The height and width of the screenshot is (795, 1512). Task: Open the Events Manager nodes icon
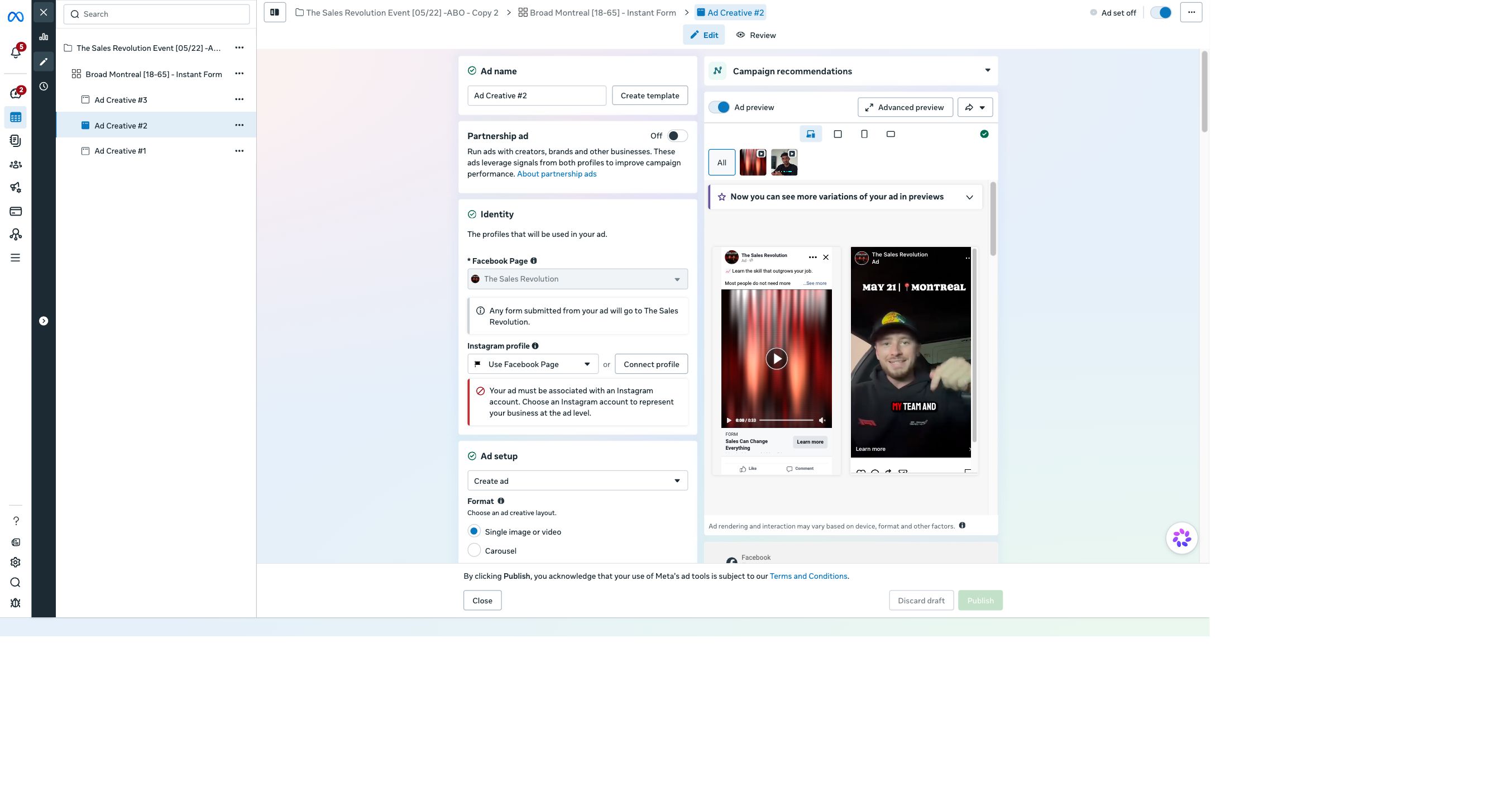[x=16, y=235]
